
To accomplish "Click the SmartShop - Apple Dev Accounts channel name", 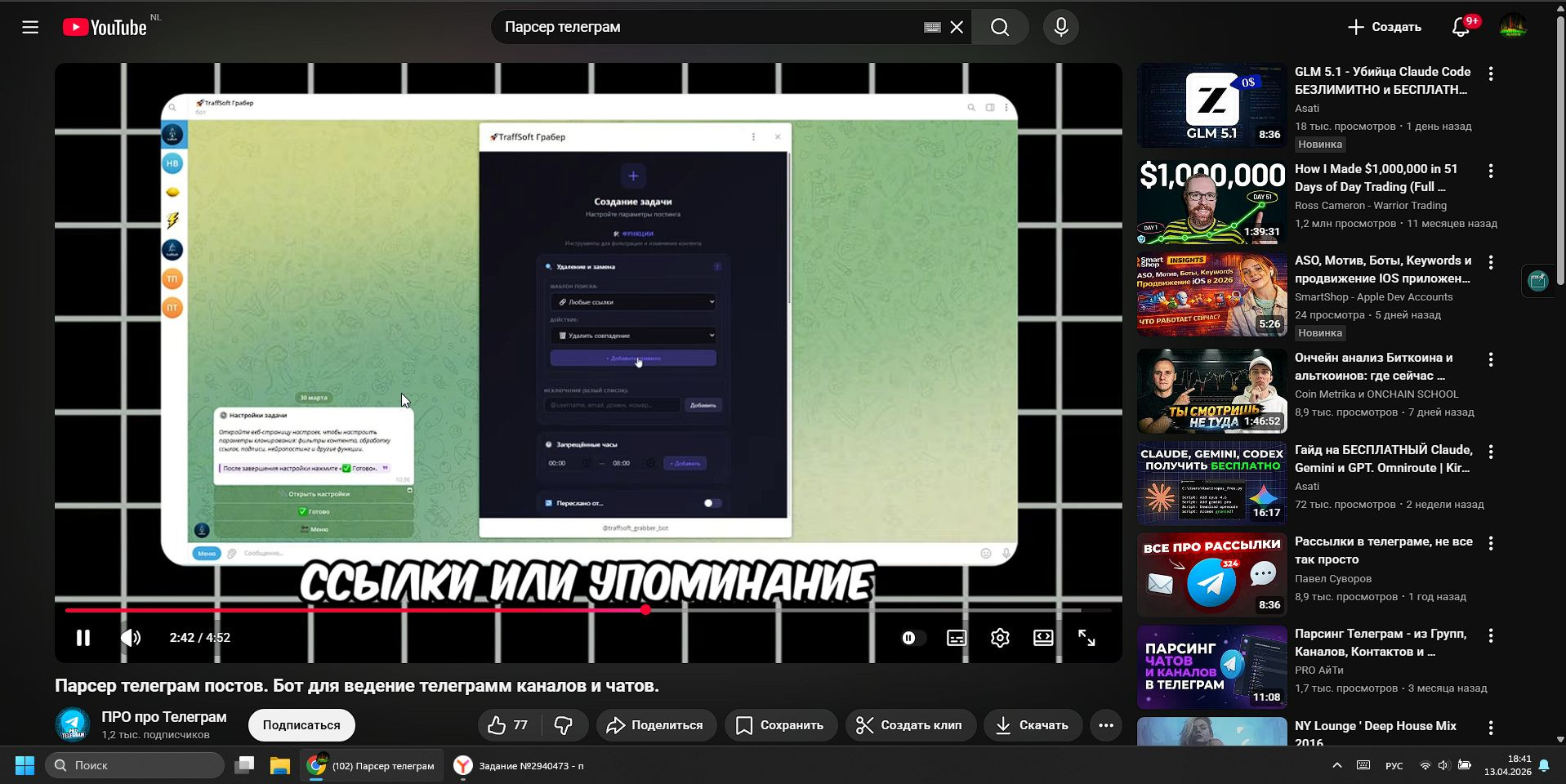I will click(x=1374, y=297).
